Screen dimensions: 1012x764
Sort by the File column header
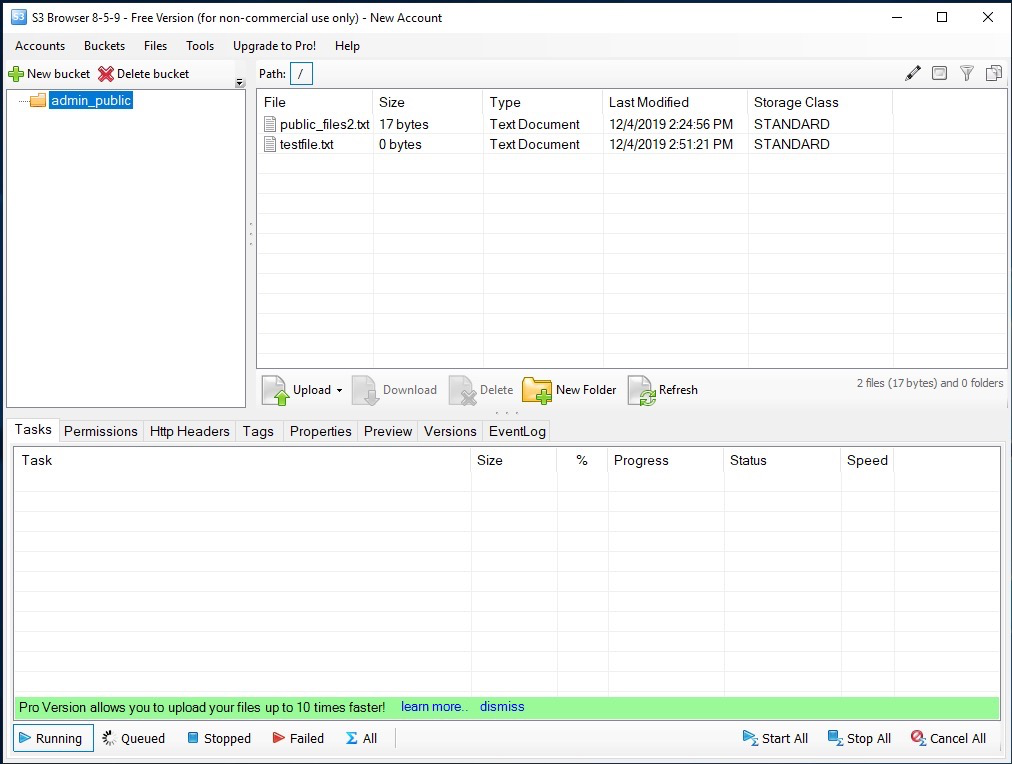point(315,102)
